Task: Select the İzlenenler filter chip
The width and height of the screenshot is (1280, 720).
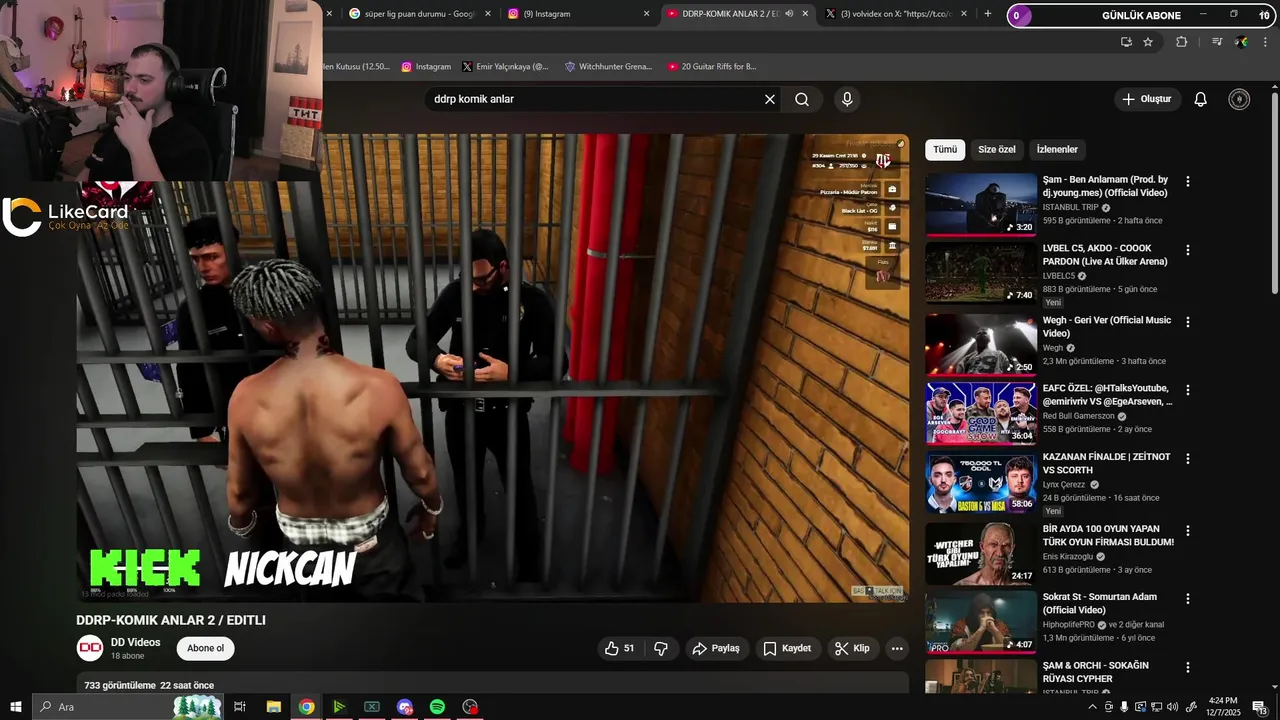Action: tap(1057, 150)
